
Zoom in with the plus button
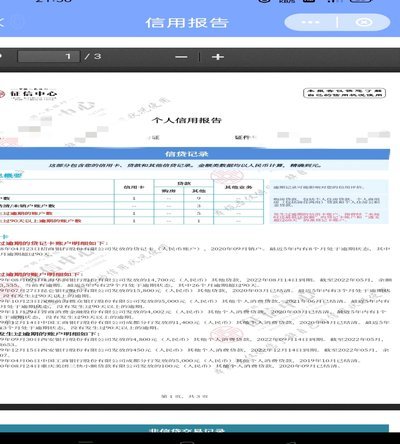pyautogui.click(x=218, y=57)
